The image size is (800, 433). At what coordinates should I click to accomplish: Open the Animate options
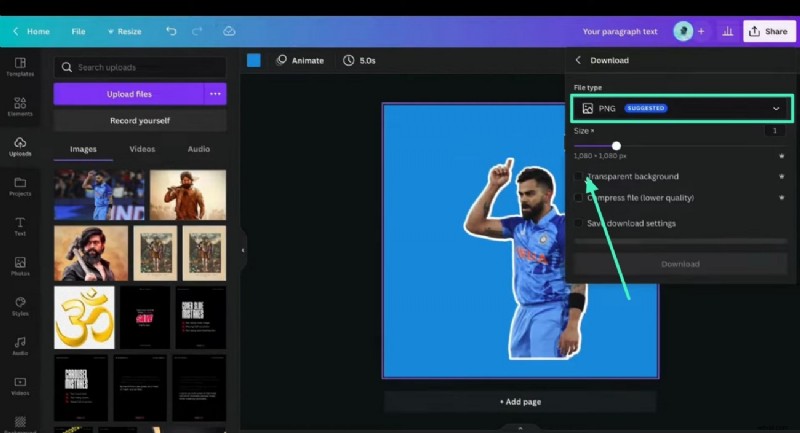point(300,60)
